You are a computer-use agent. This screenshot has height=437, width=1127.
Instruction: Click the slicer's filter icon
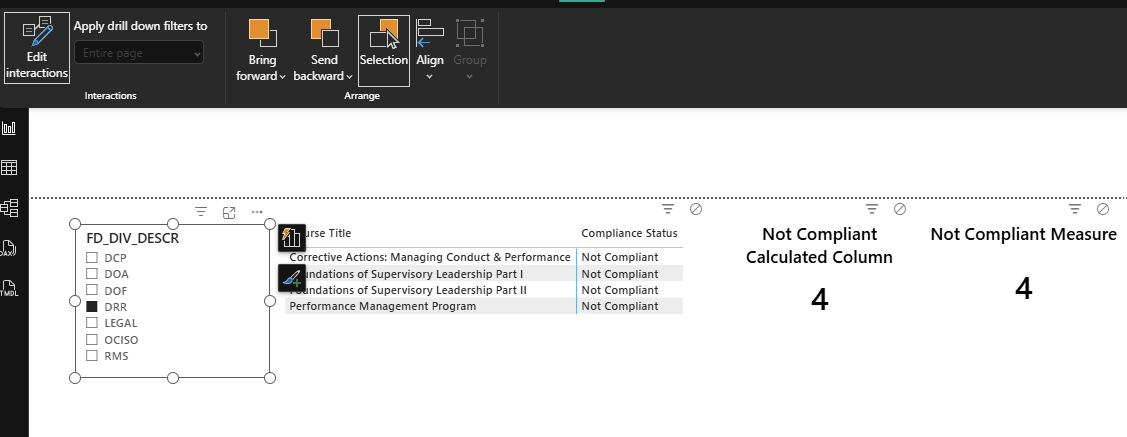tap(201, 212)
